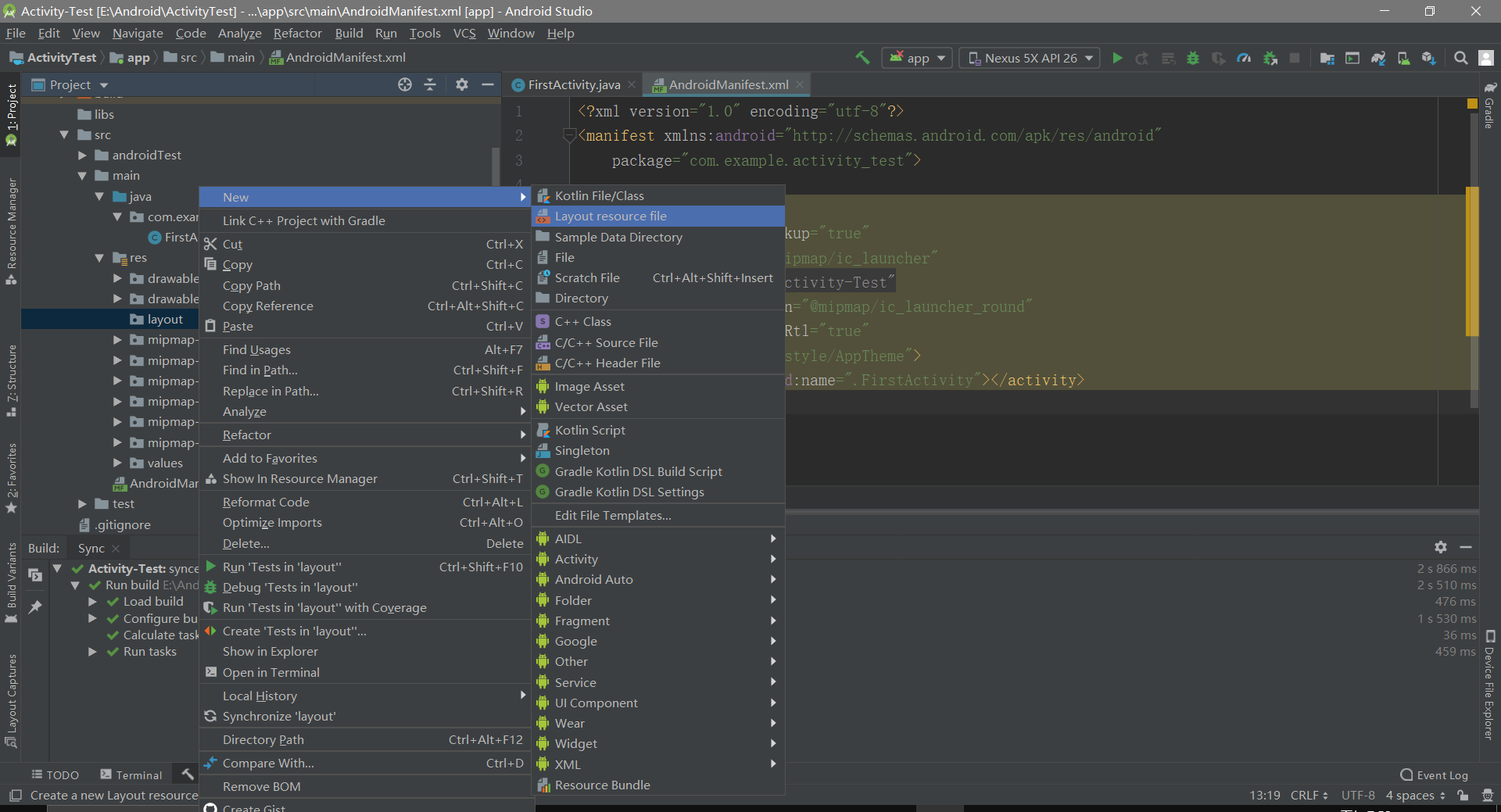Click the user account avatar icon
Viewport: 1501px width, 812px height.
coord(1486,58)
